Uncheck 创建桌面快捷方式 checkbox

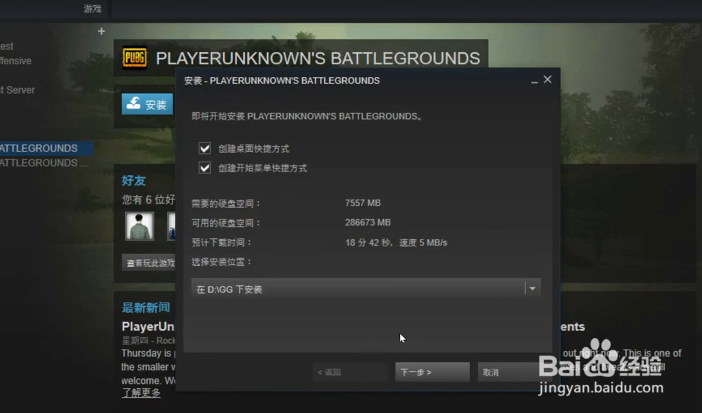[x=205, y=148]
